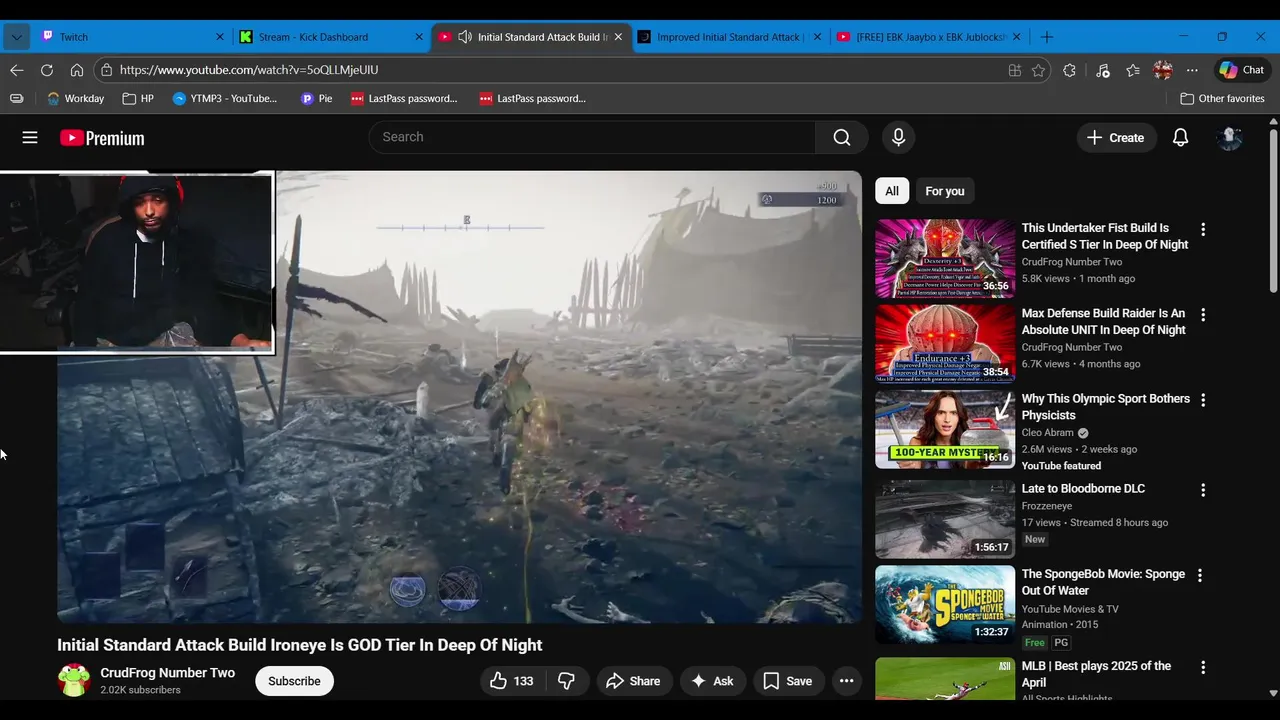Open the Pie bookmark
The image size is (1280, 720).
pos(316,98)
